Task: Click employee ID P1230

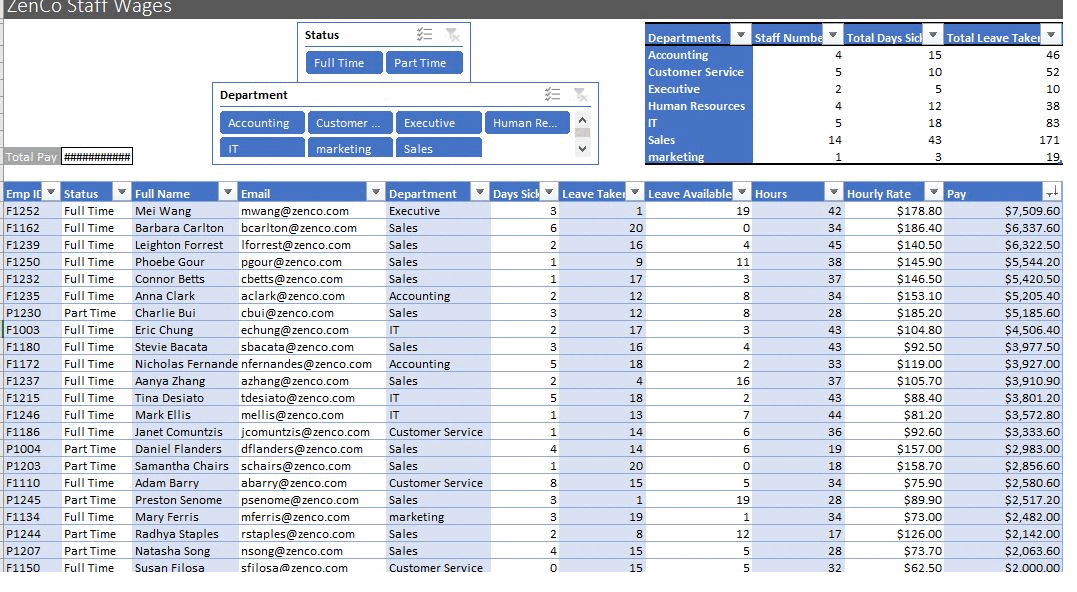Action: click(32, 313)
